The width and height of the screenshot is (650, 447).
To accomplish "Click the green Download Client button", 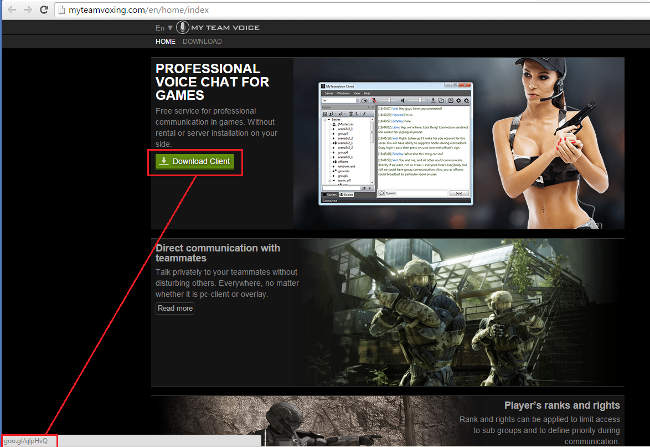I will (195, 161).
